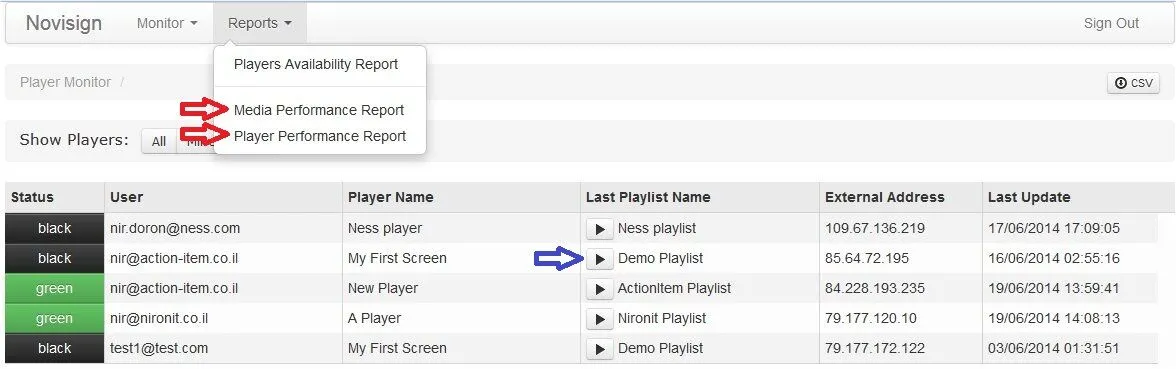The image size is (1176, 369).
Task: Export the player list as CSV
Action: pos(1133,83)
